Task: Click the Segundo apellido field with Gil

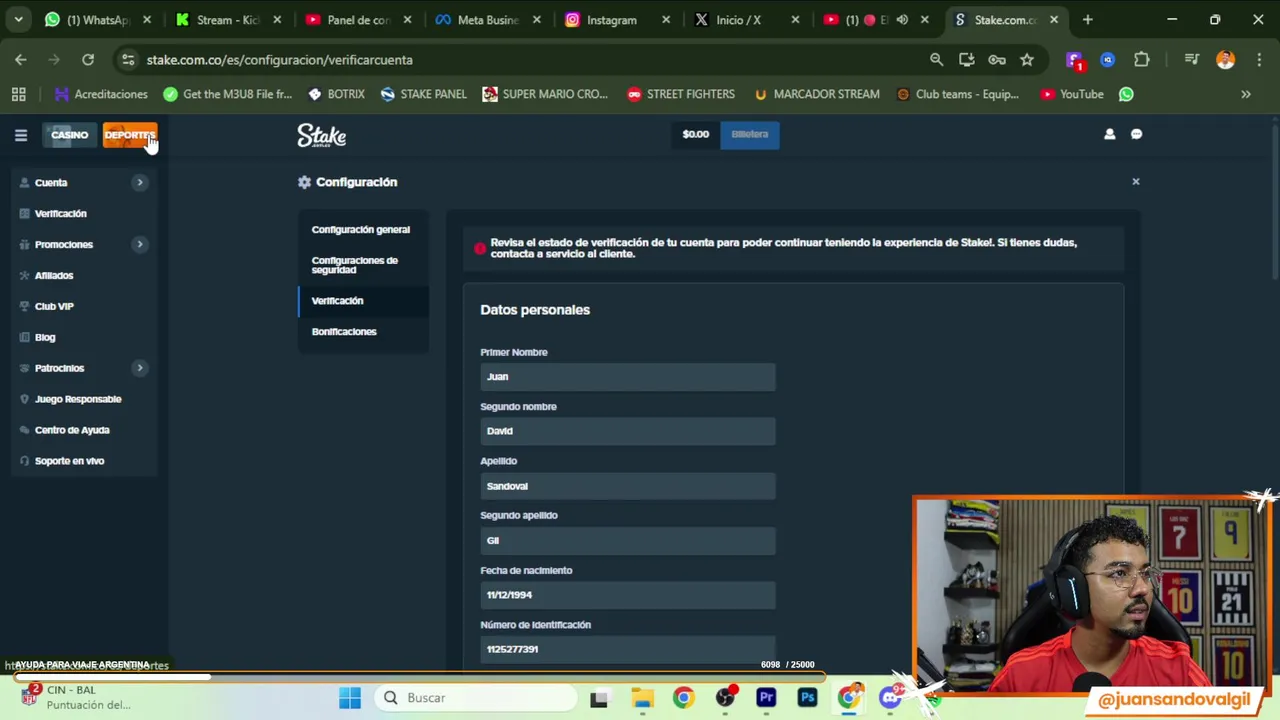Action: 628,540
